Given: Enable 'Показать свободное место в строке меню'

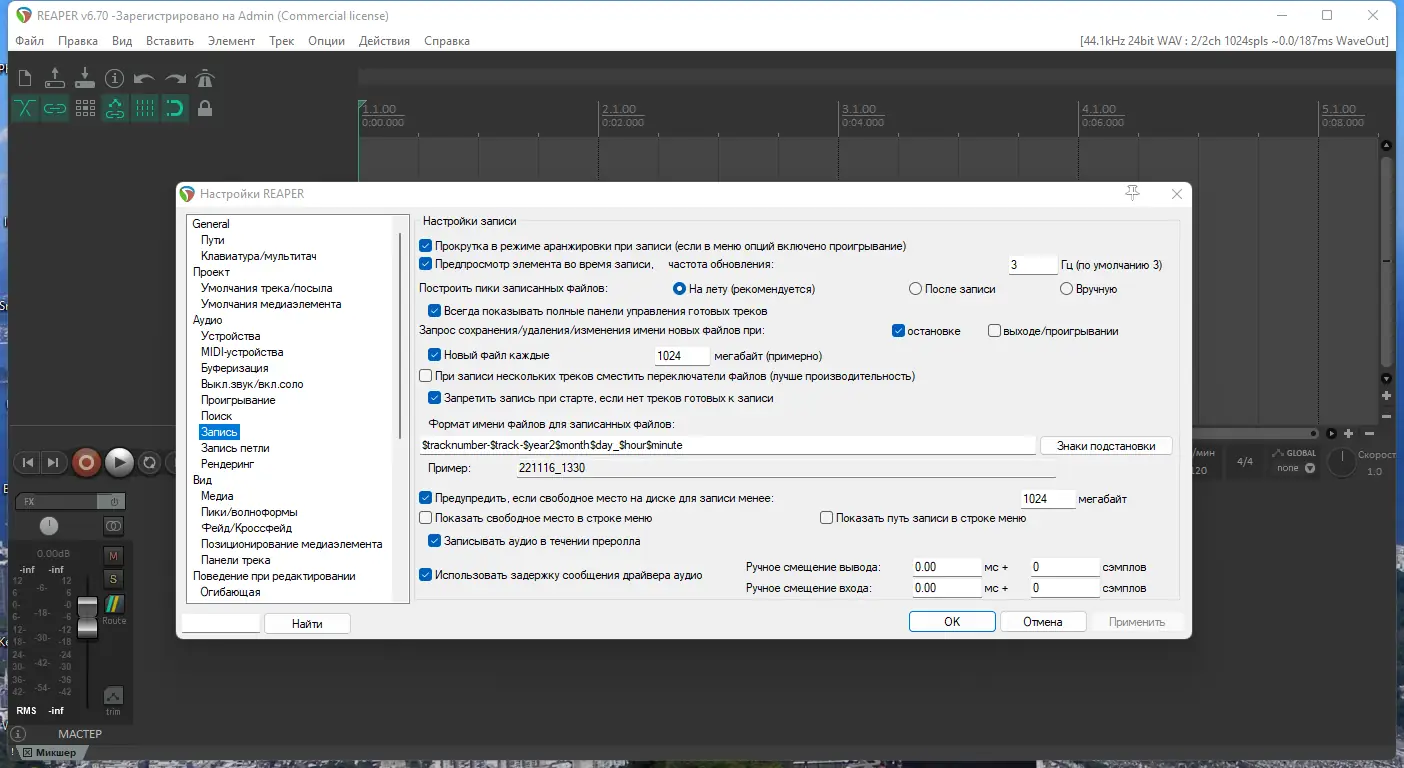Looking at the screenshot, I should coord(426,518).
